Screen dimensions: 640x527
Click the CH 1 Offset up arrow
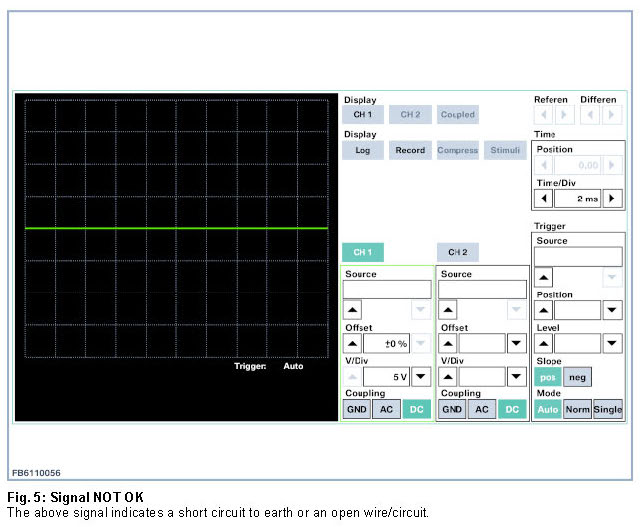coord(353,343)
